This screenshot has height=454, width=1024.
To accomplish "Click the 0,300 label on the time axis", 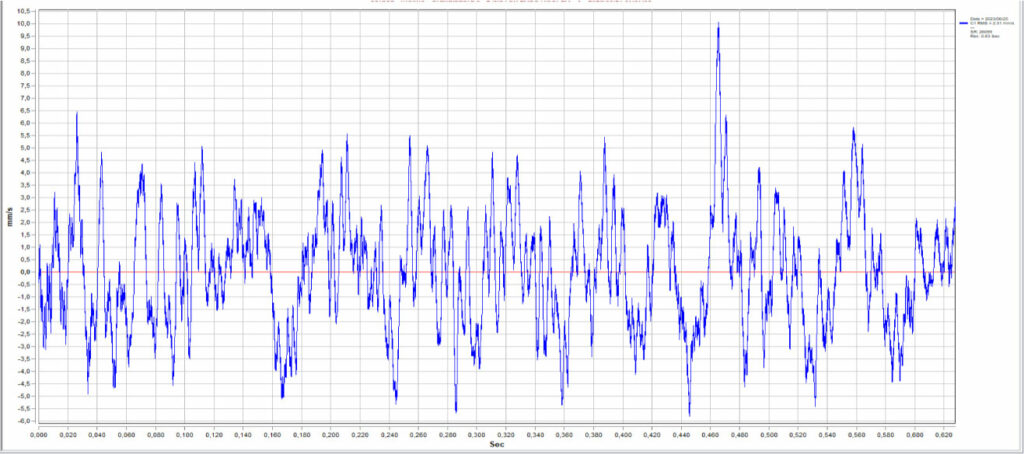I will 477,434.
